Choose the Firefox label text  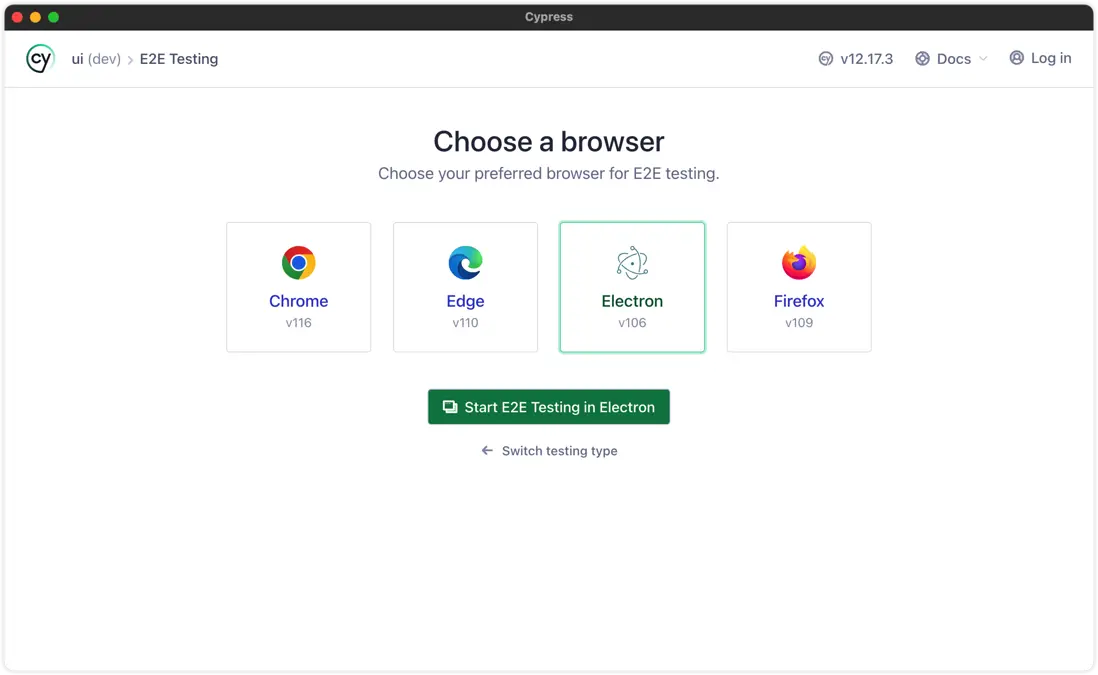click(799, 301)
